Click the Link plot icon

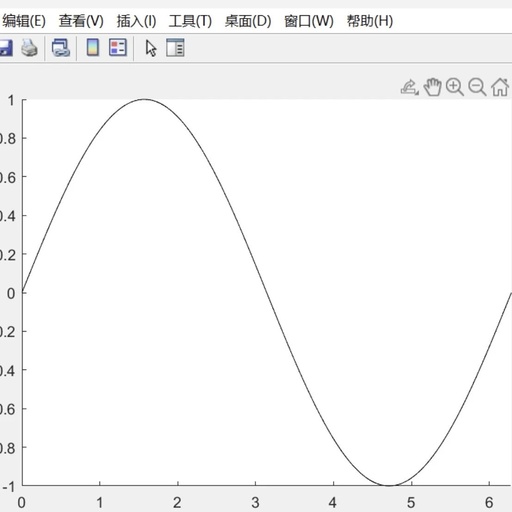pos(61,48)
